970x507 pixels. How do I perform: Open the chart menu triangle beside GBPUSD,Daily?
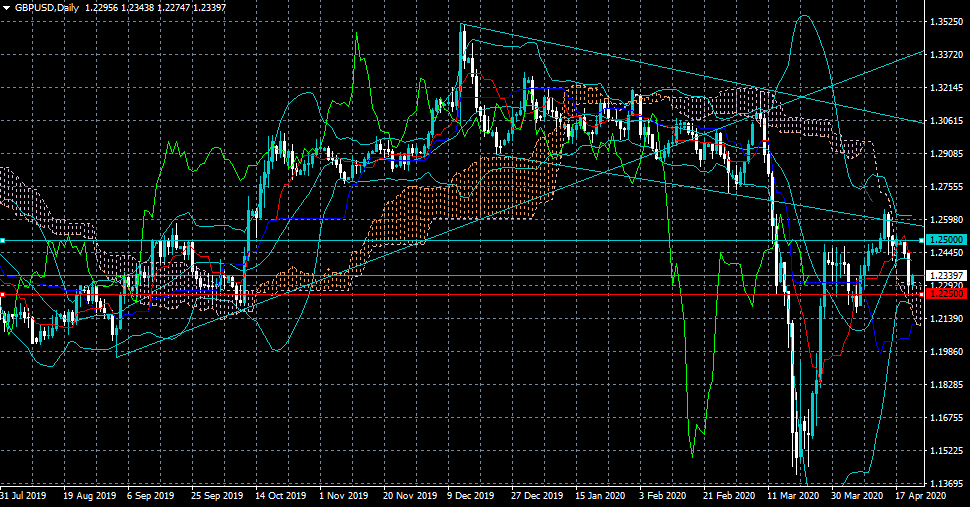coord(7,8)
